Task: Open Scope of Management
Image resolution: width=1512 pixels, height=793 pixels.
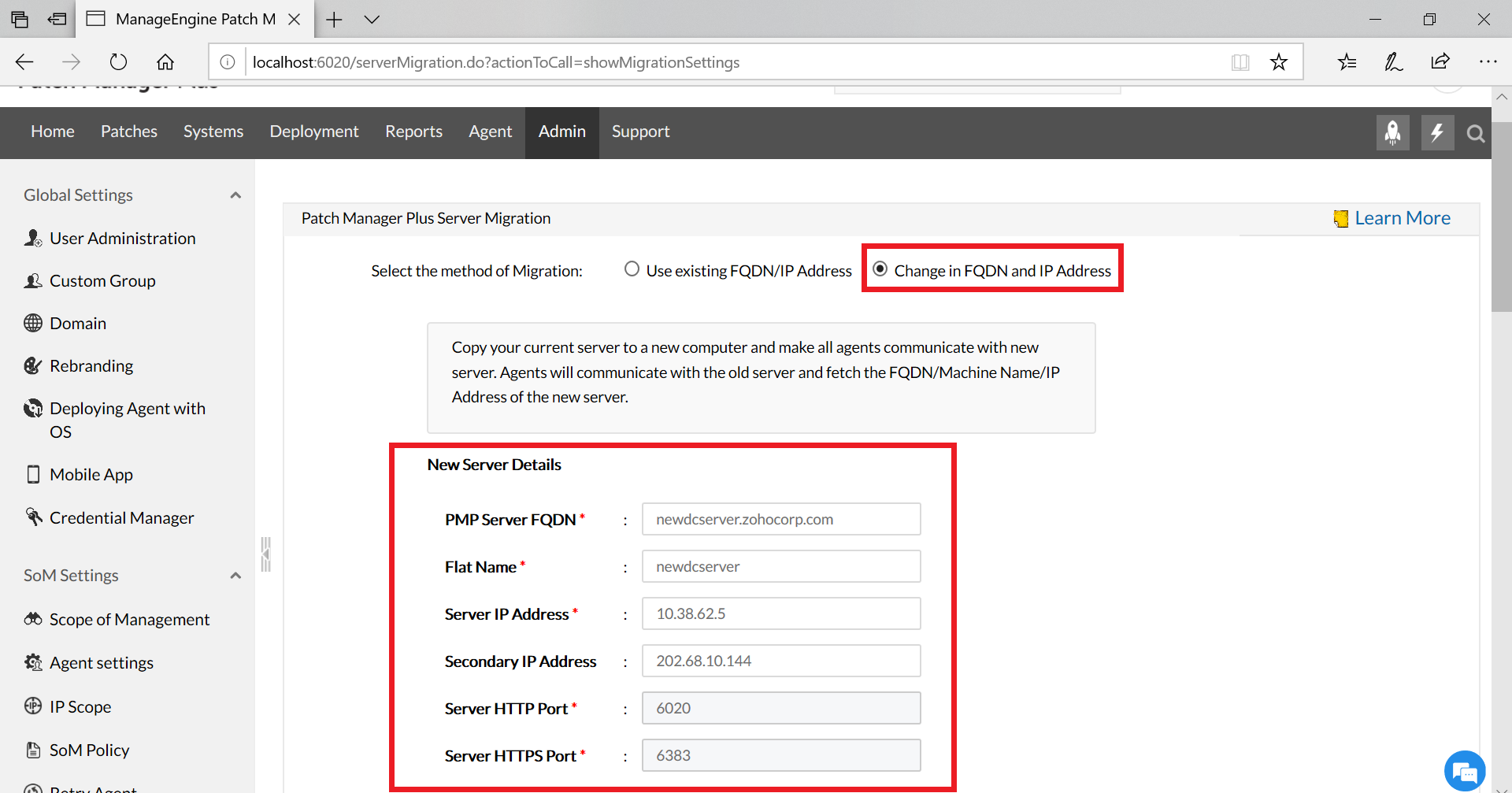Action: (129, 619)
